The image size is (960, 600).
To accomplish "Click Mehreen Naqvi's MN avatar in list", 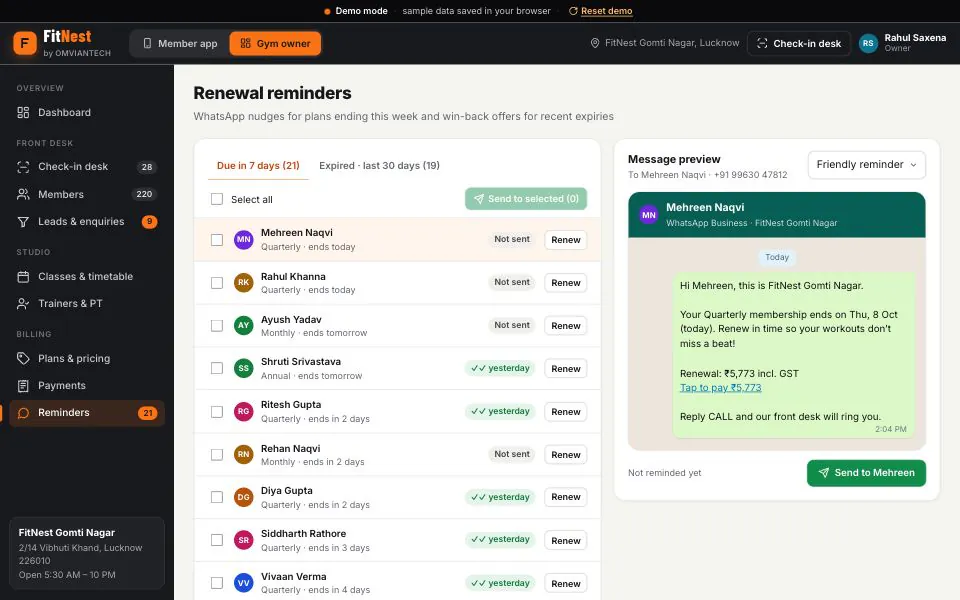I will (x=244, y=239).
